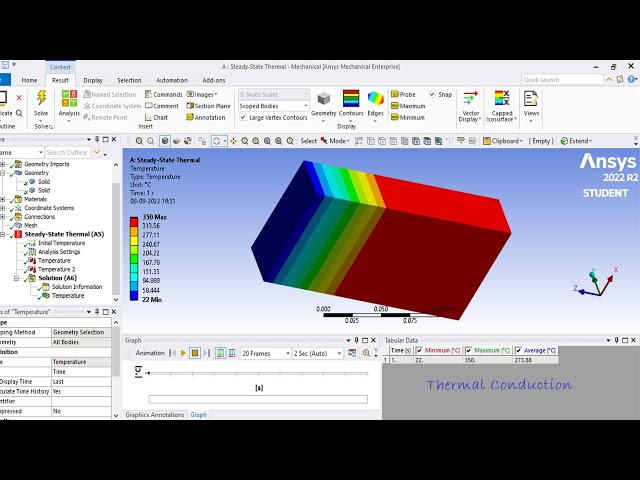Screen dimensions: 640x480
Task: Open the Display ribbon tab
Action: point(93,80)
